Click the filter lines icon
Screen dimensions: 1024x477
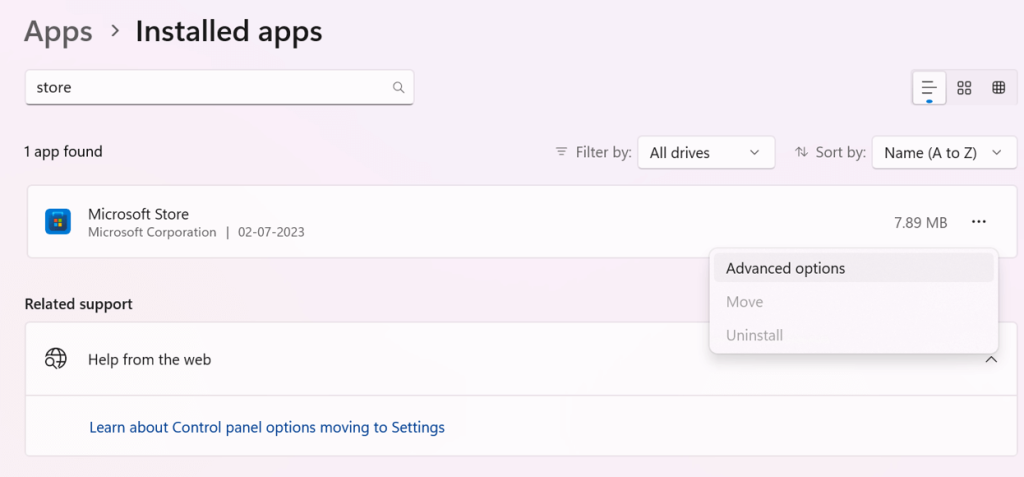561,152
